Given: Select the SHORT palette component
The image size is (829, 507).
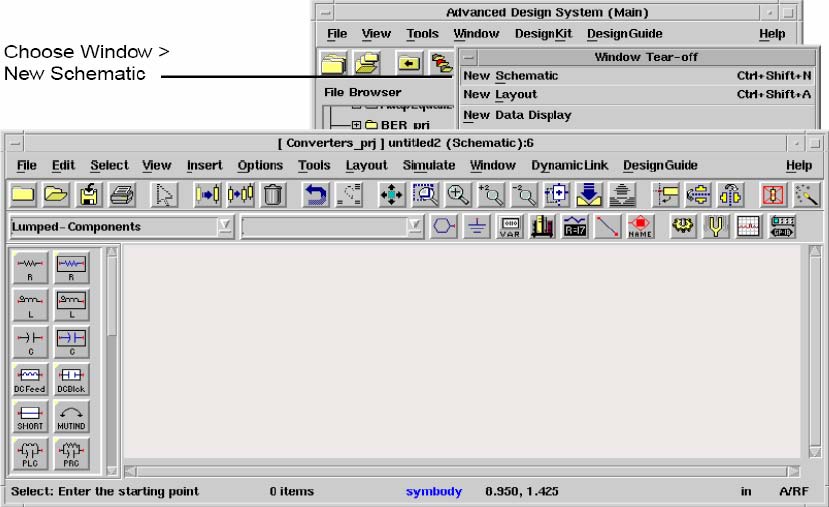Looking at the screenshot, I should click(30, 416).
